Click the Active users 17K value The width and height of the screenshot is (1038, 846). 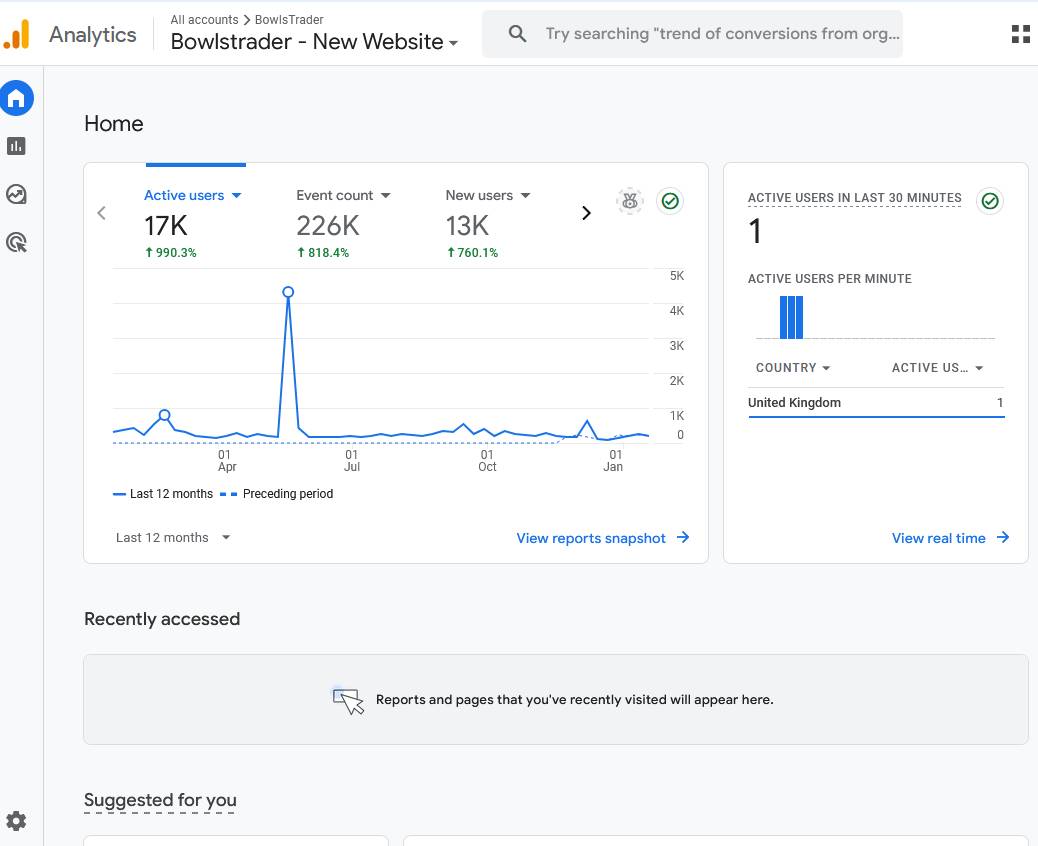click(166, 226)
